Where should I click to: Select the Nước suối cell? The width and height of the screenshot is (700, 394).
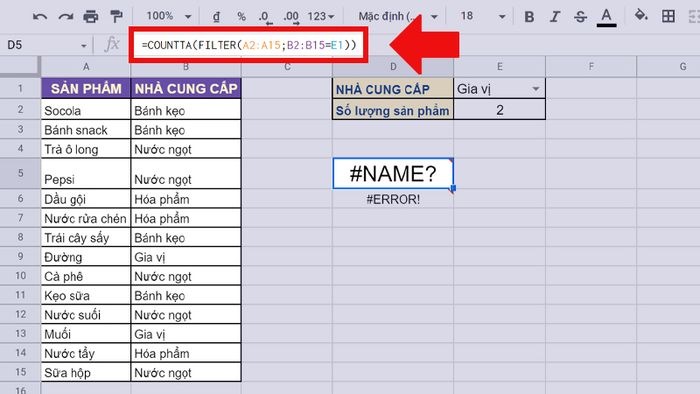coord(86,314)
